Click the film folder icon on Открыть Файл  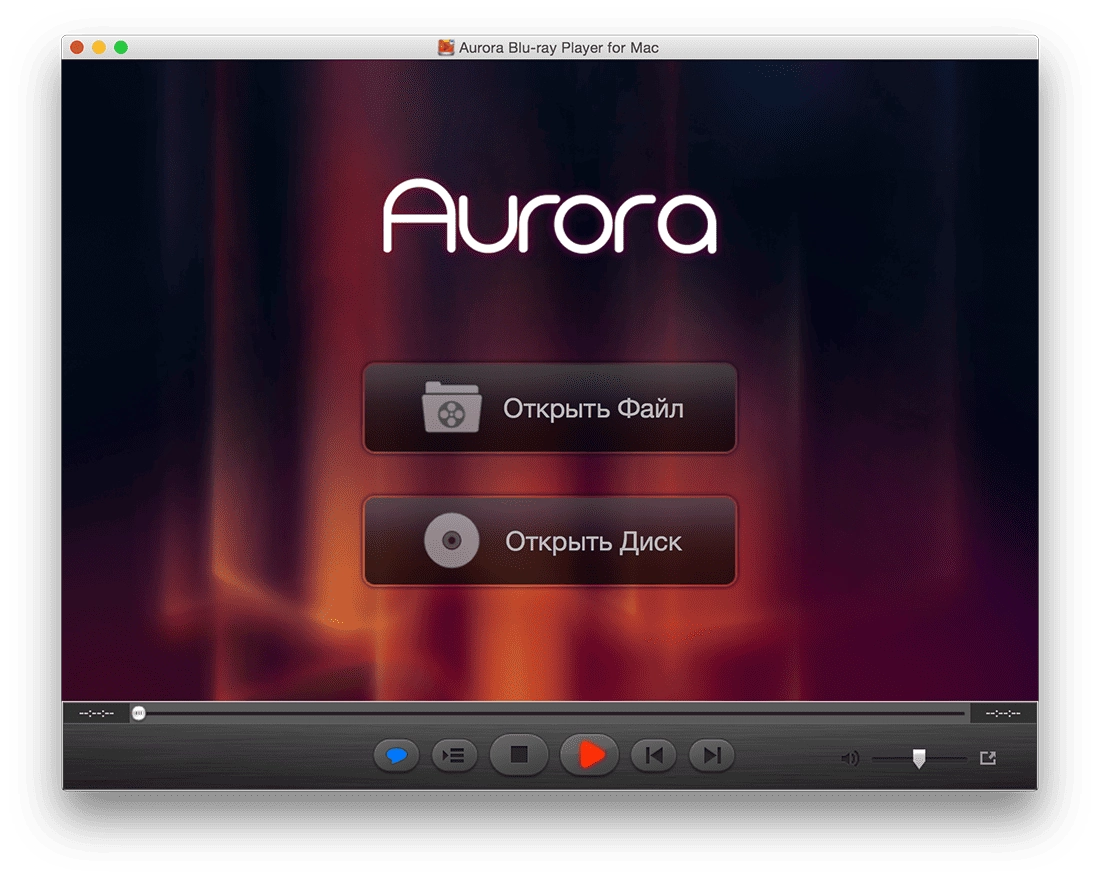(x=451, y=407)
